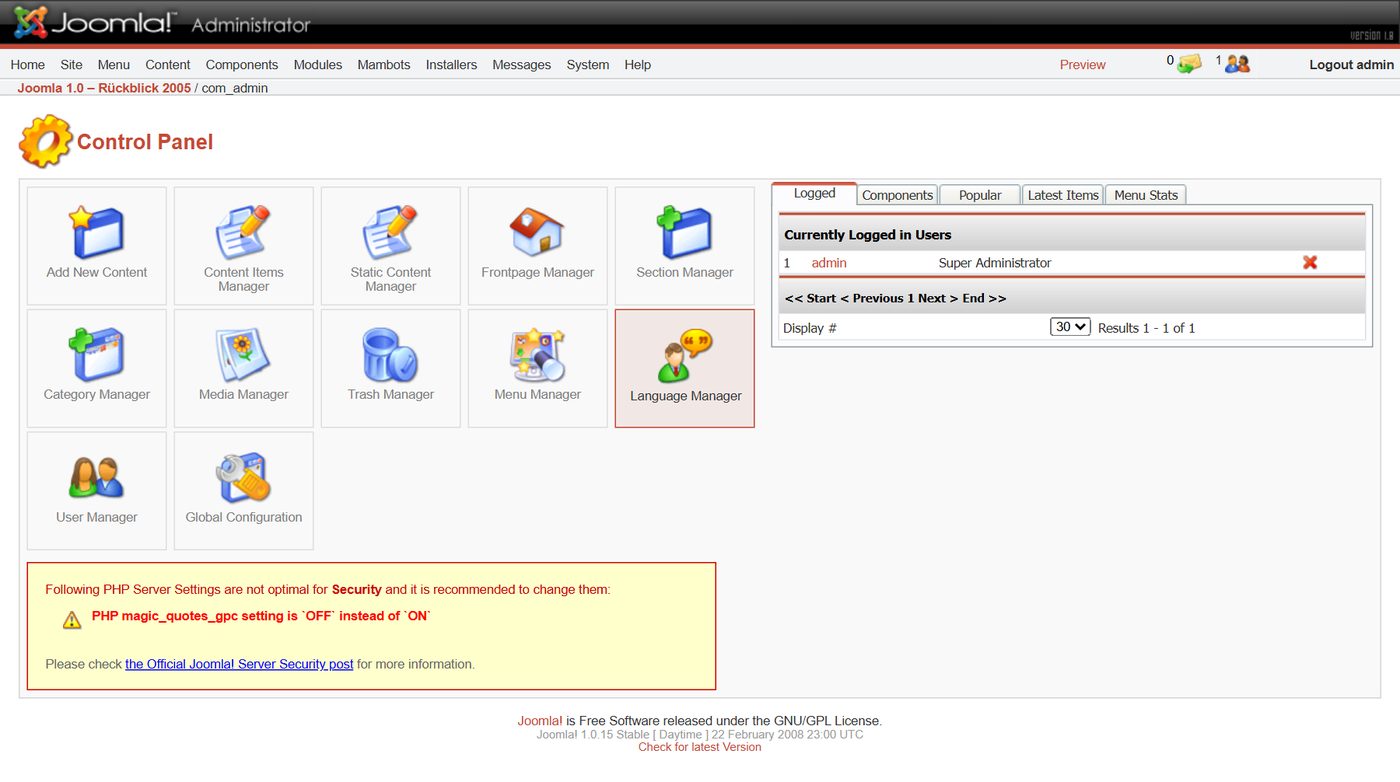Click the unread messages mail icon

[x=1189, y=64]
